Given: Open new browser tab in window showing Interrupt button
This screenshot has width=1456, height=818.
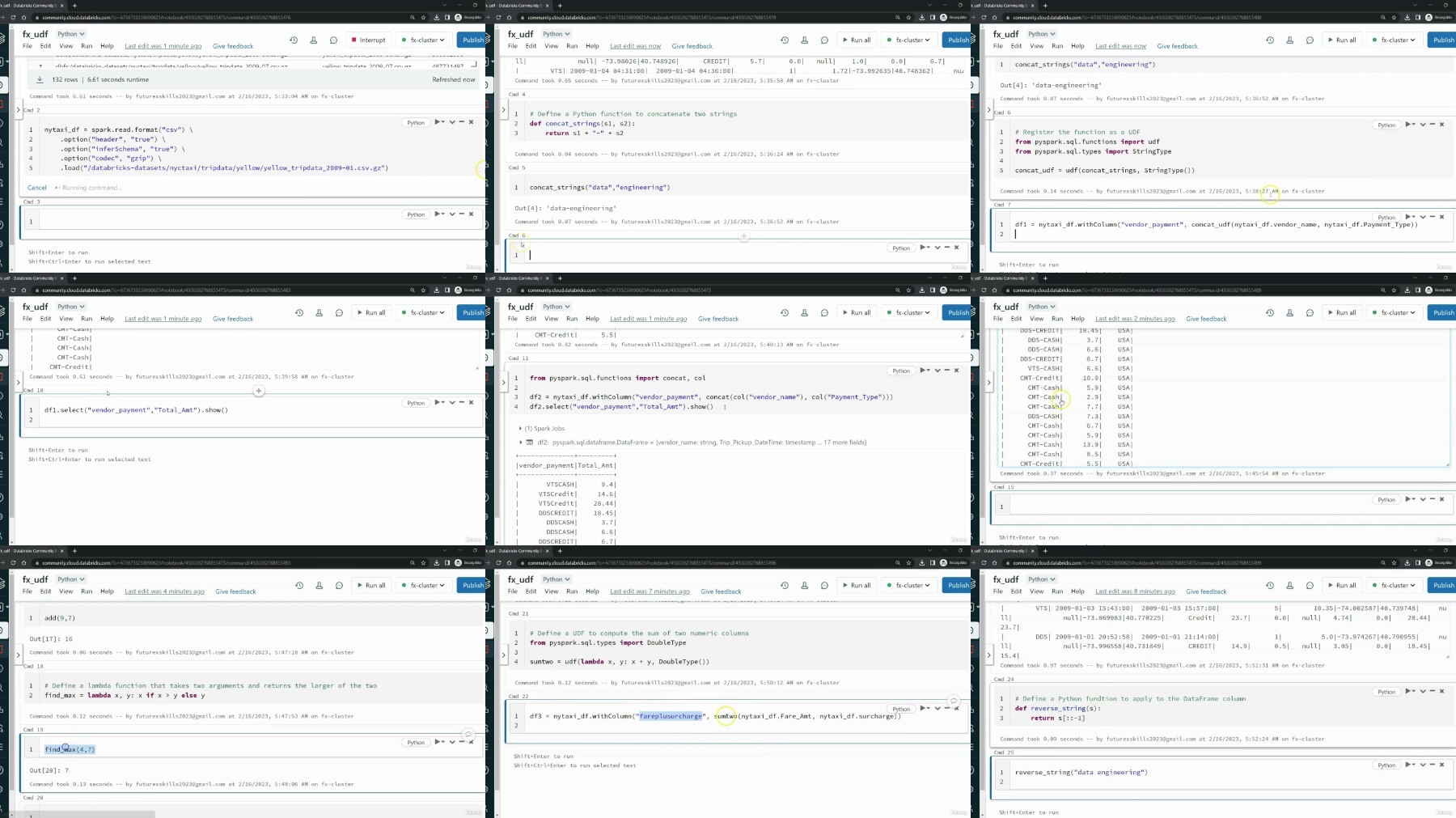Looking at the screenshot, I should click(x=74, y=6).
